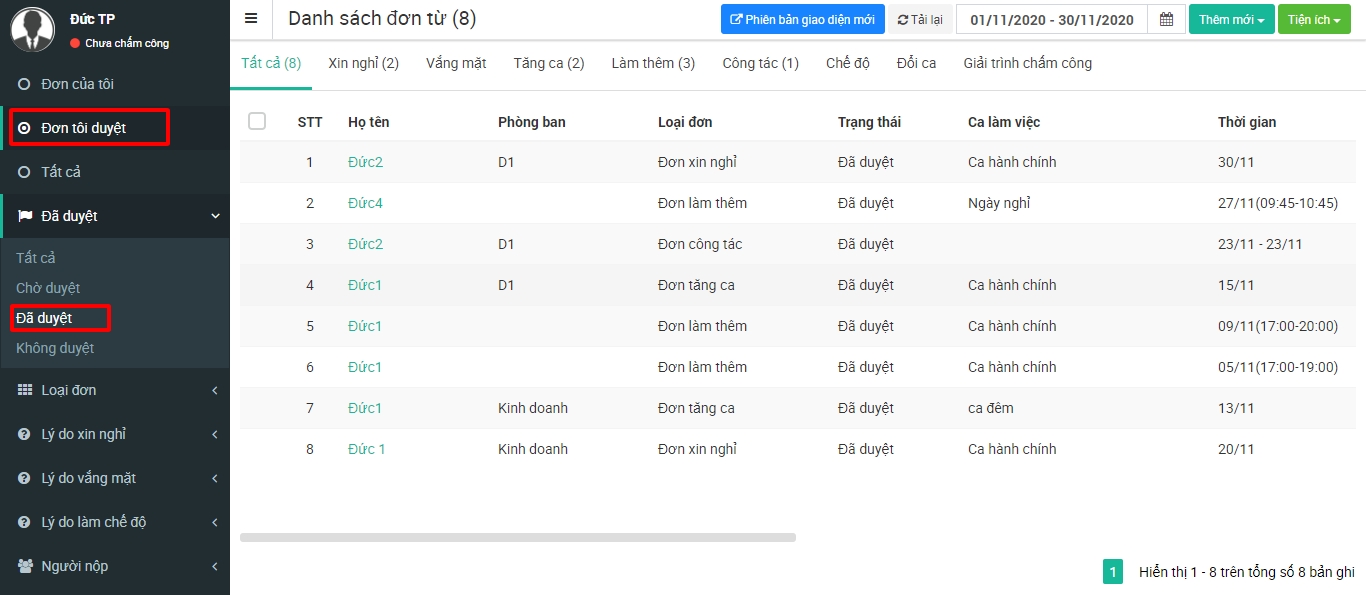Tick the select-all checkbox in table header
Image resolution: width=1366 pixels, height=595 pixels.
(257, 121)
